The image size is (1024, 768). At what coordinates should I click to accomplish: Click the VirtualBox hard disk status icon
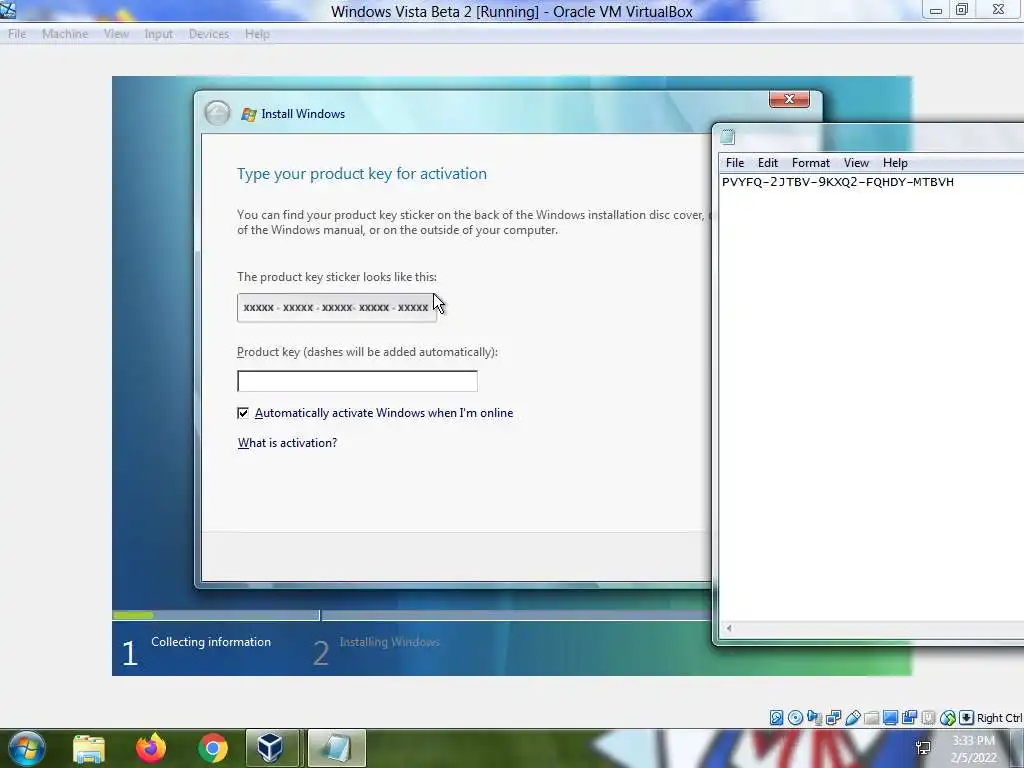pos(776,718)
